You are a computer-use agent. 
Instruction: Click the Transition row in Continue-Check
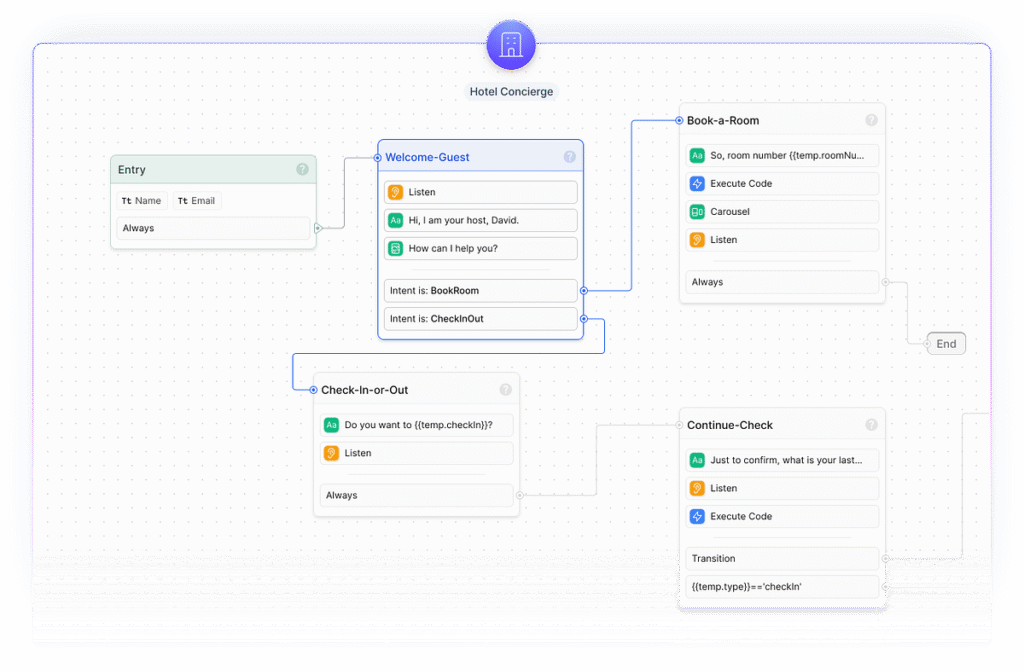(x=782, y=559)
